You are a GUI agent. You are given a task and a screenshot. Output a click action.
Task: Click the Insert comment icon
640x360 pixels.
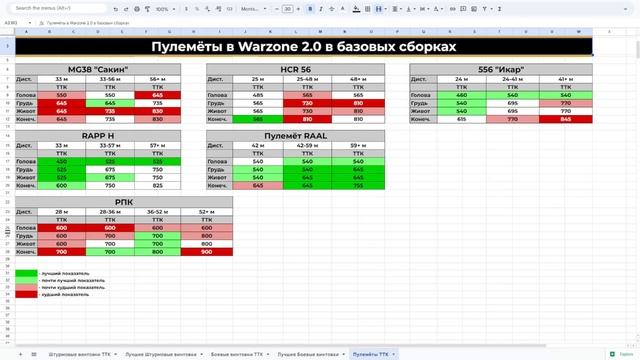[463, 9]
